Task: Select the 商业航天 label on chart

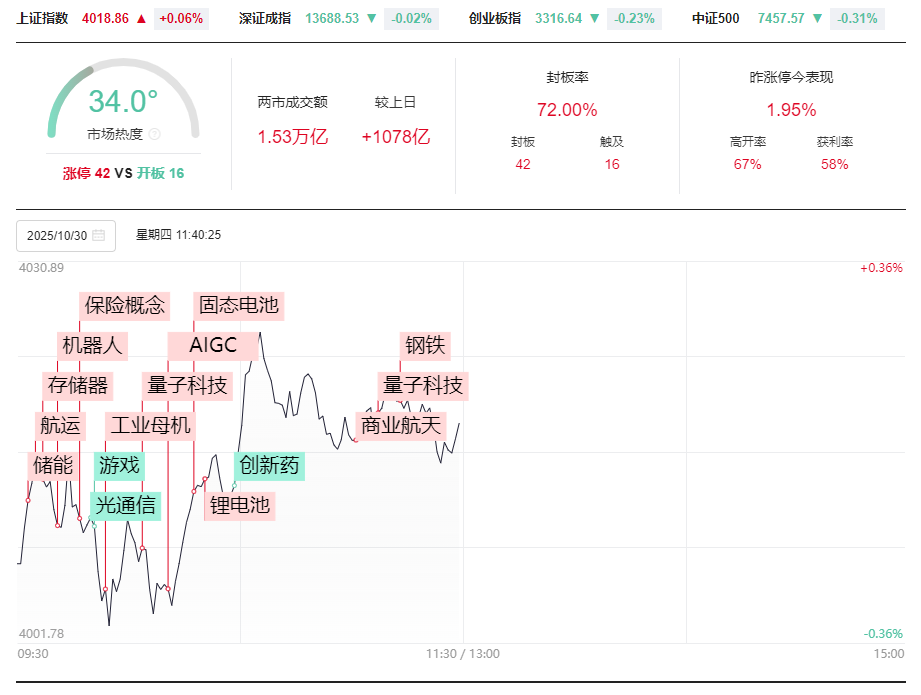Action: click(x=401, y=425)
